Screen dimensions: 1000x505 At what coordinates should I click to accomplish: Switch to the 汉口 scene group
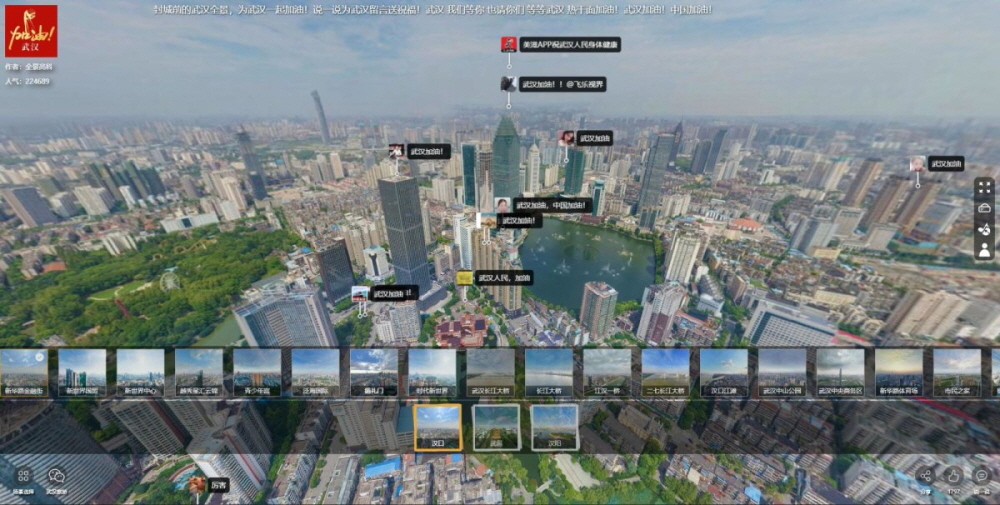[x=438, y=427]
